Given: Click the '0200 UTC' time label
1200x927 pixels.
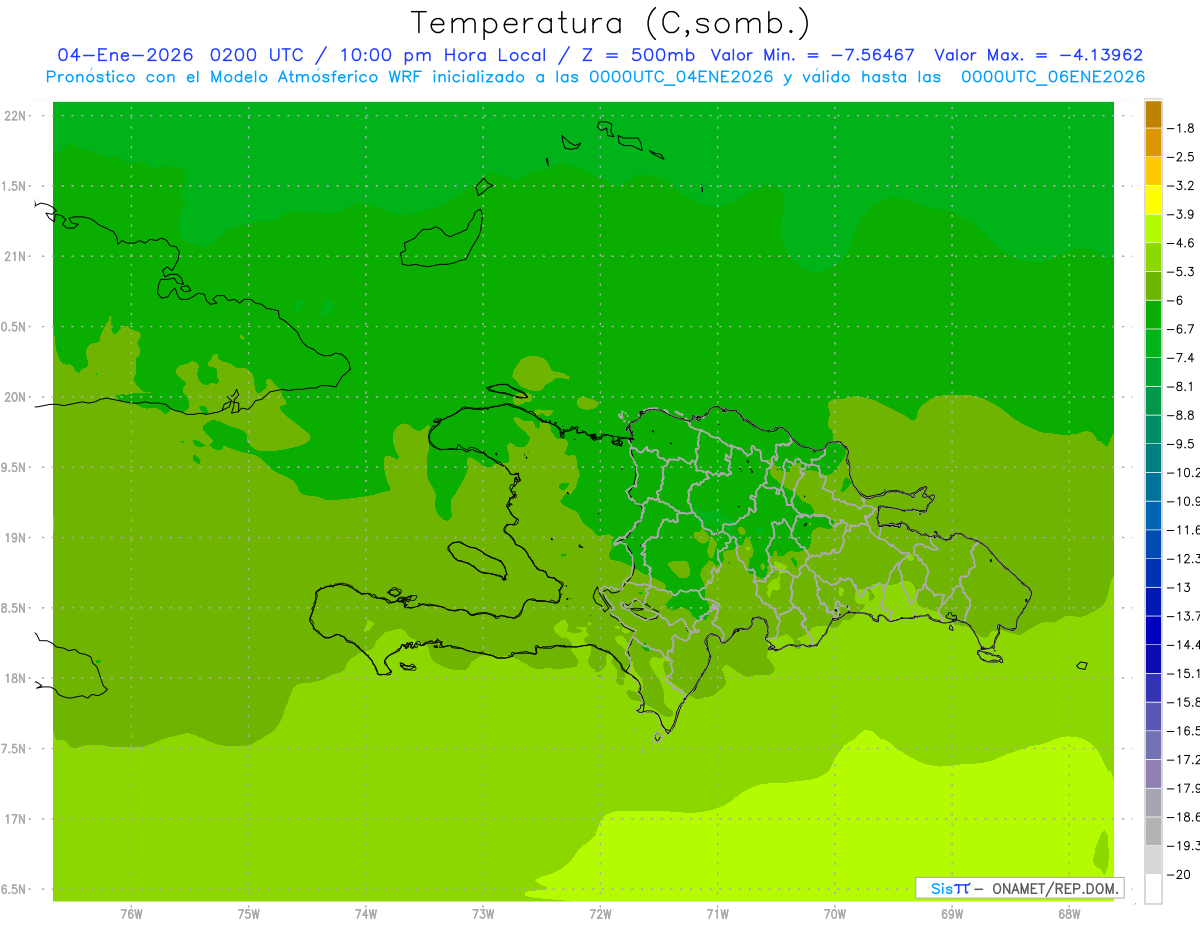Looking at the screenshot, I should pyautogui.click(x=255, y=55).
